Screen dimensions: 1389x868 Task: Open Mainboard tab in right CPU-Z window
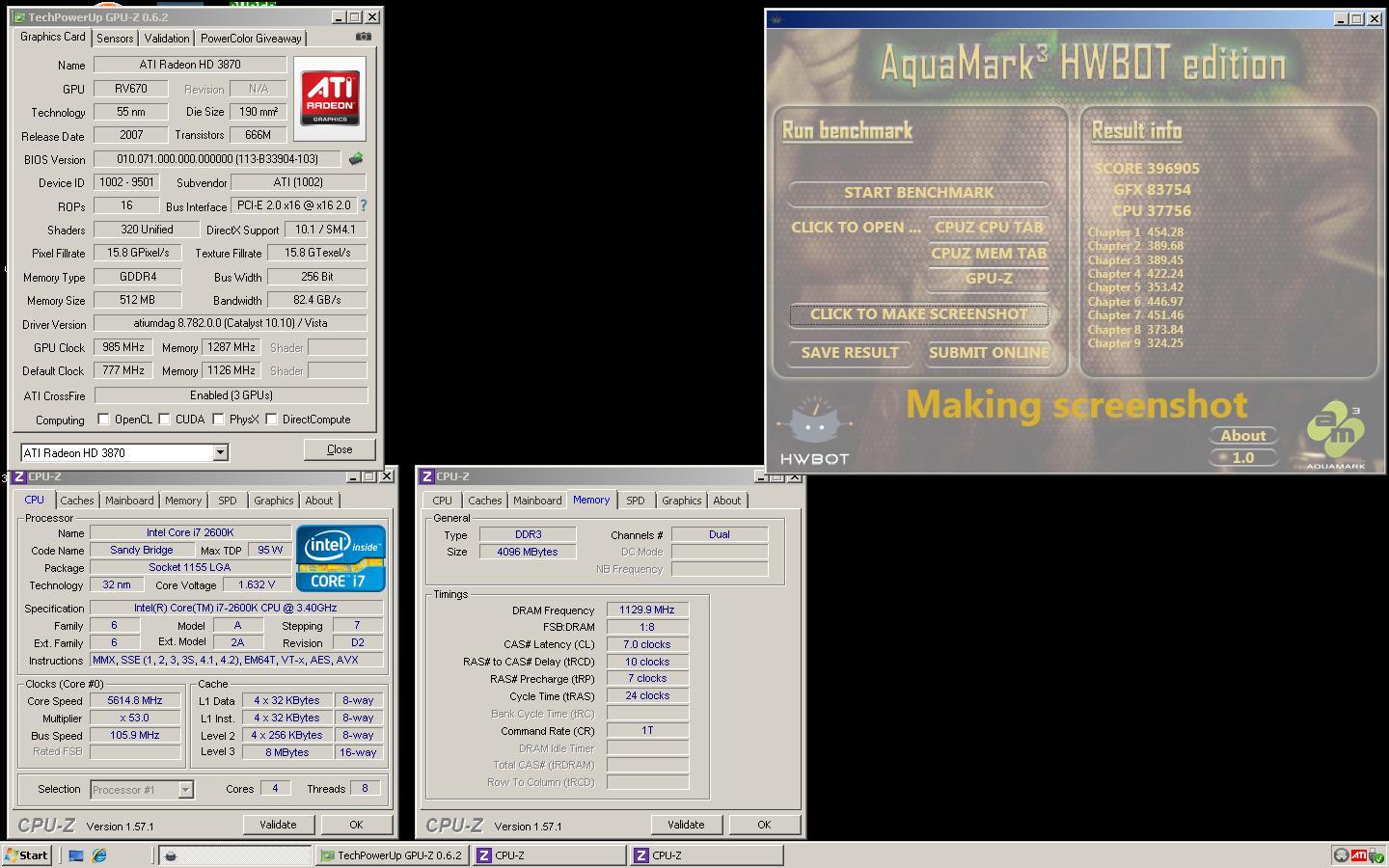pyautogui.click(x=537, y=501)
